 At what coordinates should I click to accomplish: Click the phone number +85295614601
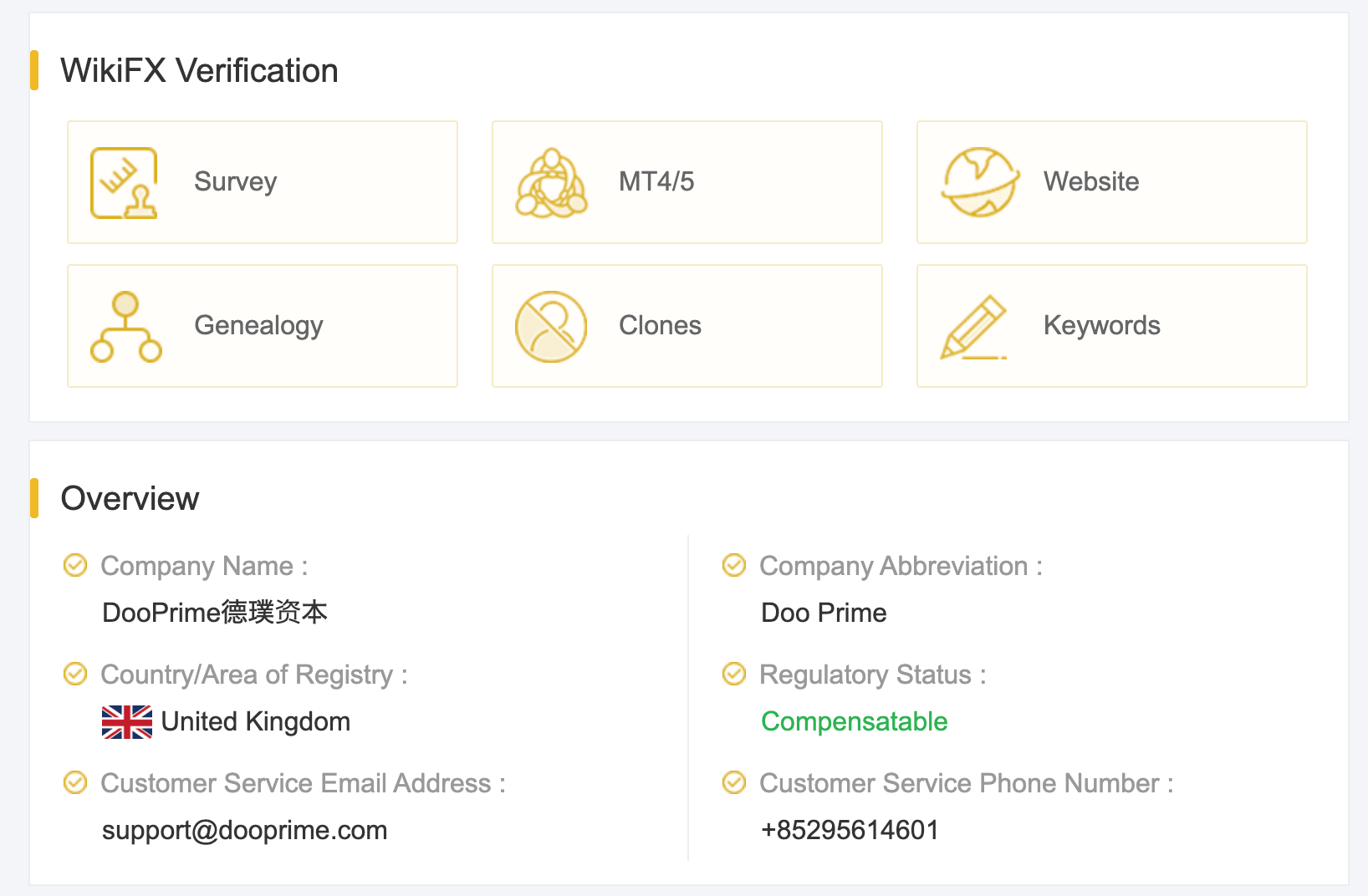pos(850,830)
